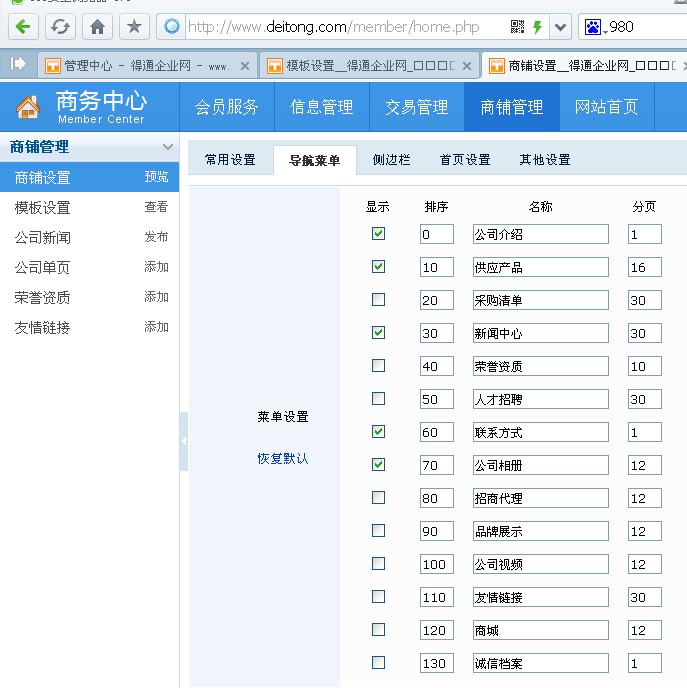687x688 pixels.
Task: Open the 会员服务 top menu
Action: click(x=227, y=107)
